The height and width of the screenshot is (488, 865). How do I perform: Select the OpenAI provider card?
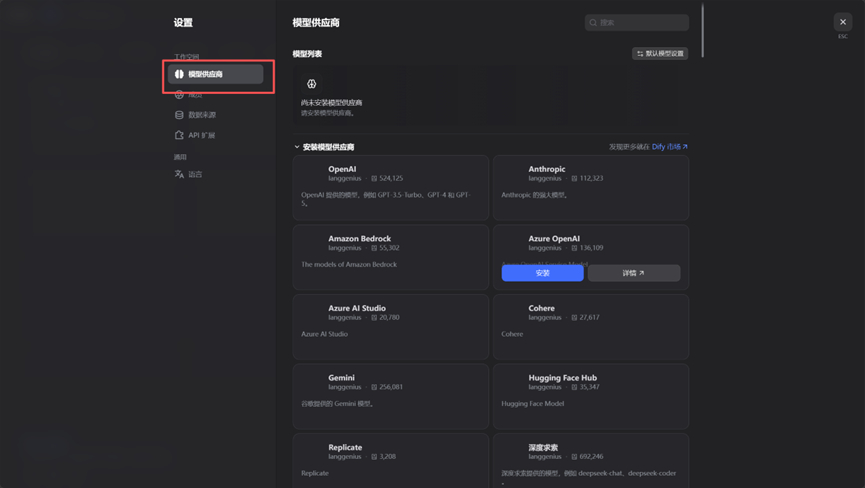coord(391,187)
